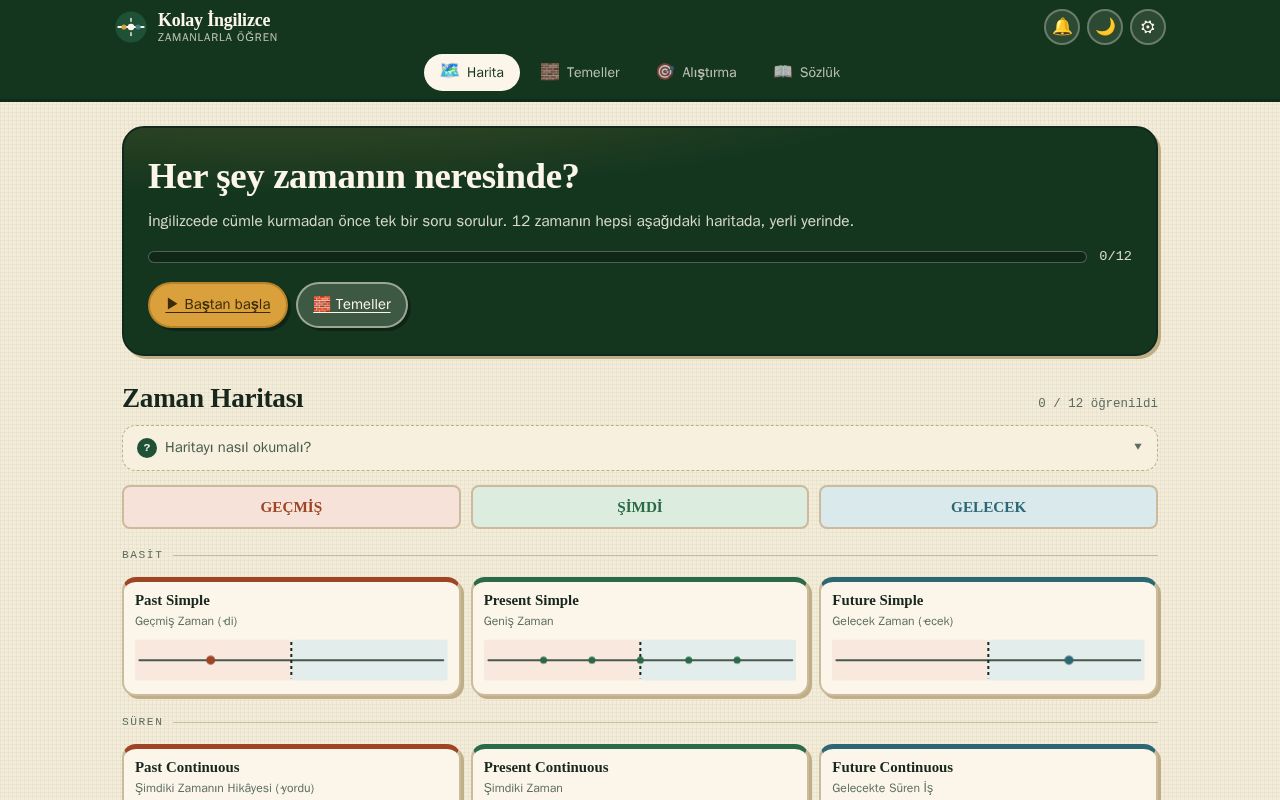Open the Sözlük tab
This screenshot has width=1280, height=800.
(807, 72)
